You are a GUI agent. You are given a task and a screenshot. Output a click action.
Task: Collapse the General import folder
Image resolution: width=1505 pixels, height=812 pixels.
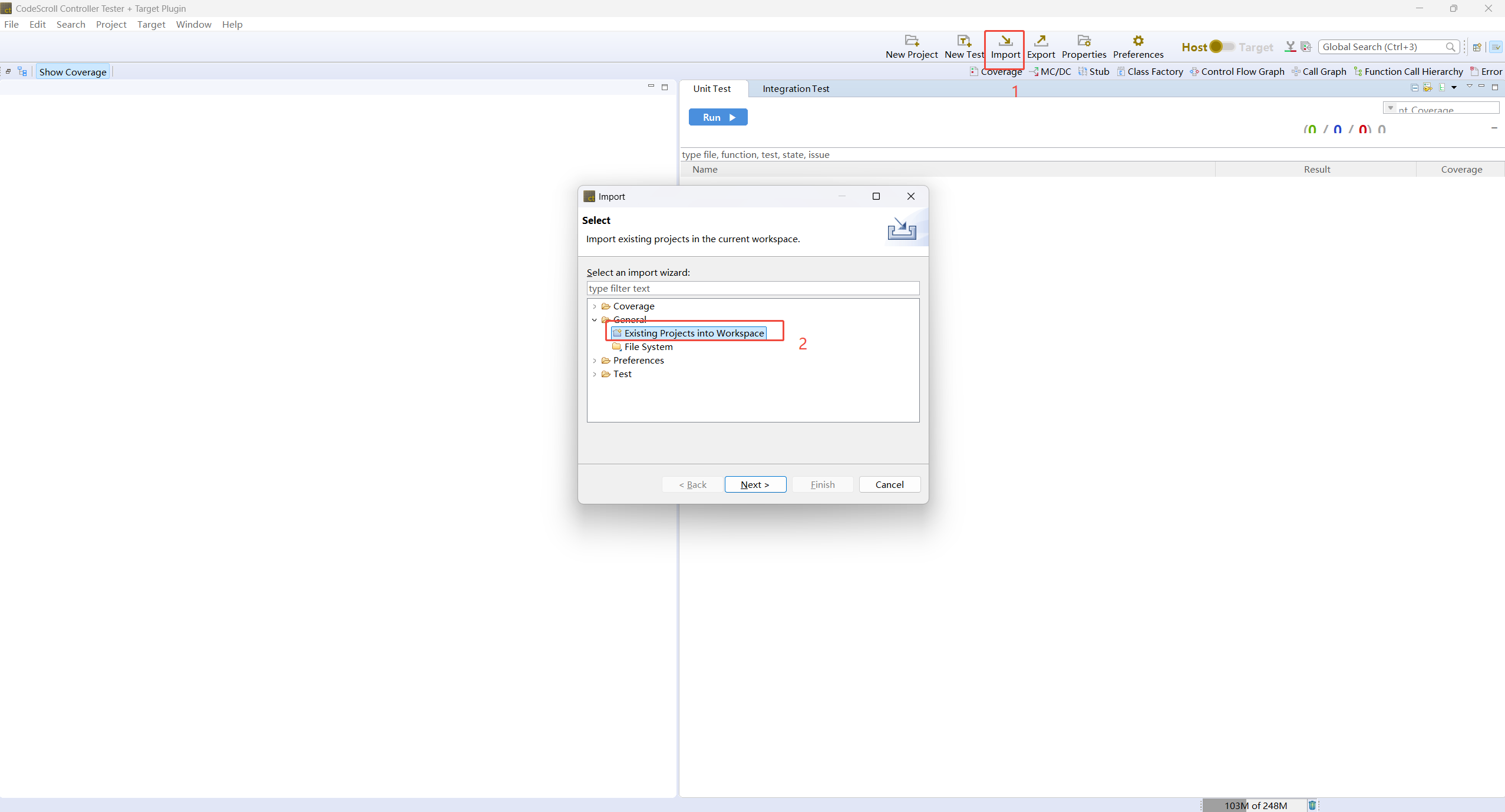(595, 320)
